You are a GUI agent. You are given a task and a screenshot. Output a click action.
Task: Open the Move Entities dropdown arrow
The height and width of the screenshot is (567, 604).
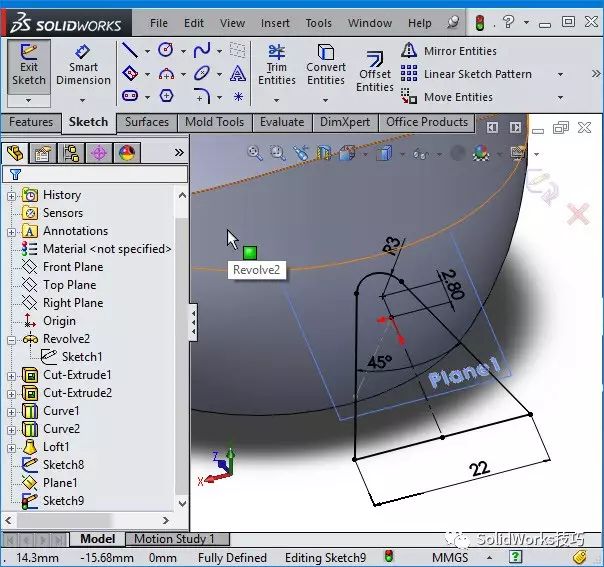pyautogui.click(x=560, y=97)
